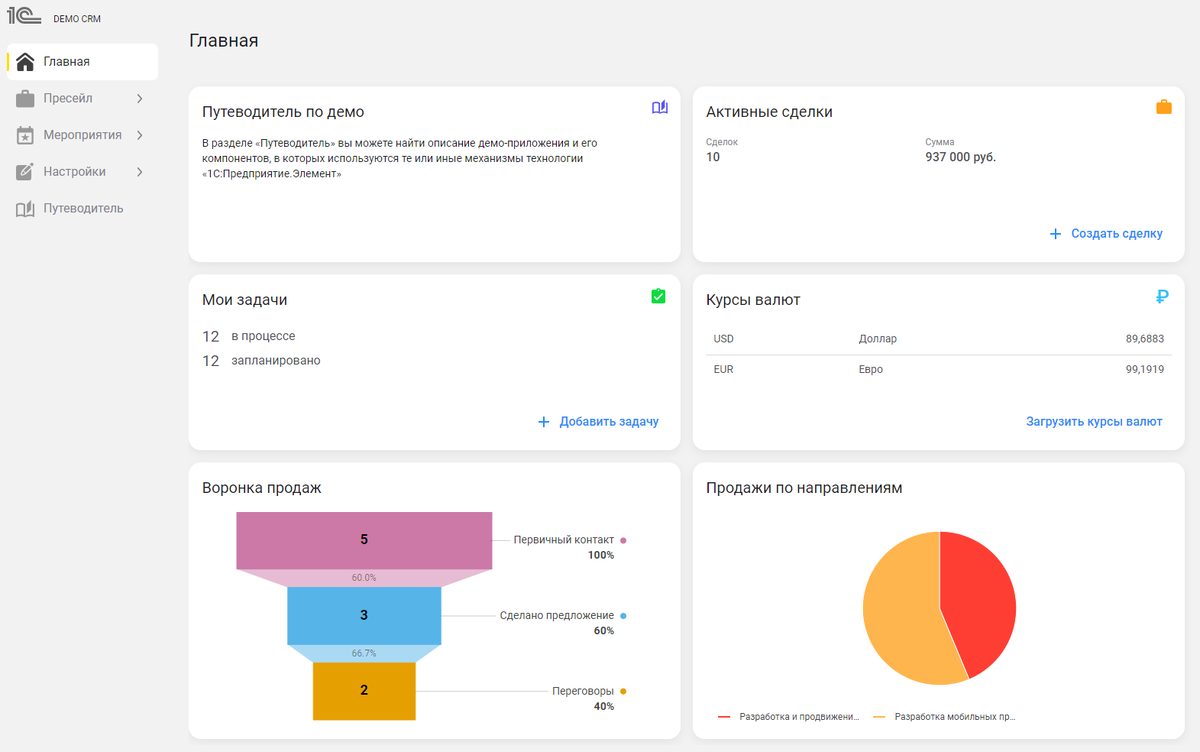Click the pink Первичный контакт funnel segment
Screen dimensions: 1200x752
pos(364,540)
